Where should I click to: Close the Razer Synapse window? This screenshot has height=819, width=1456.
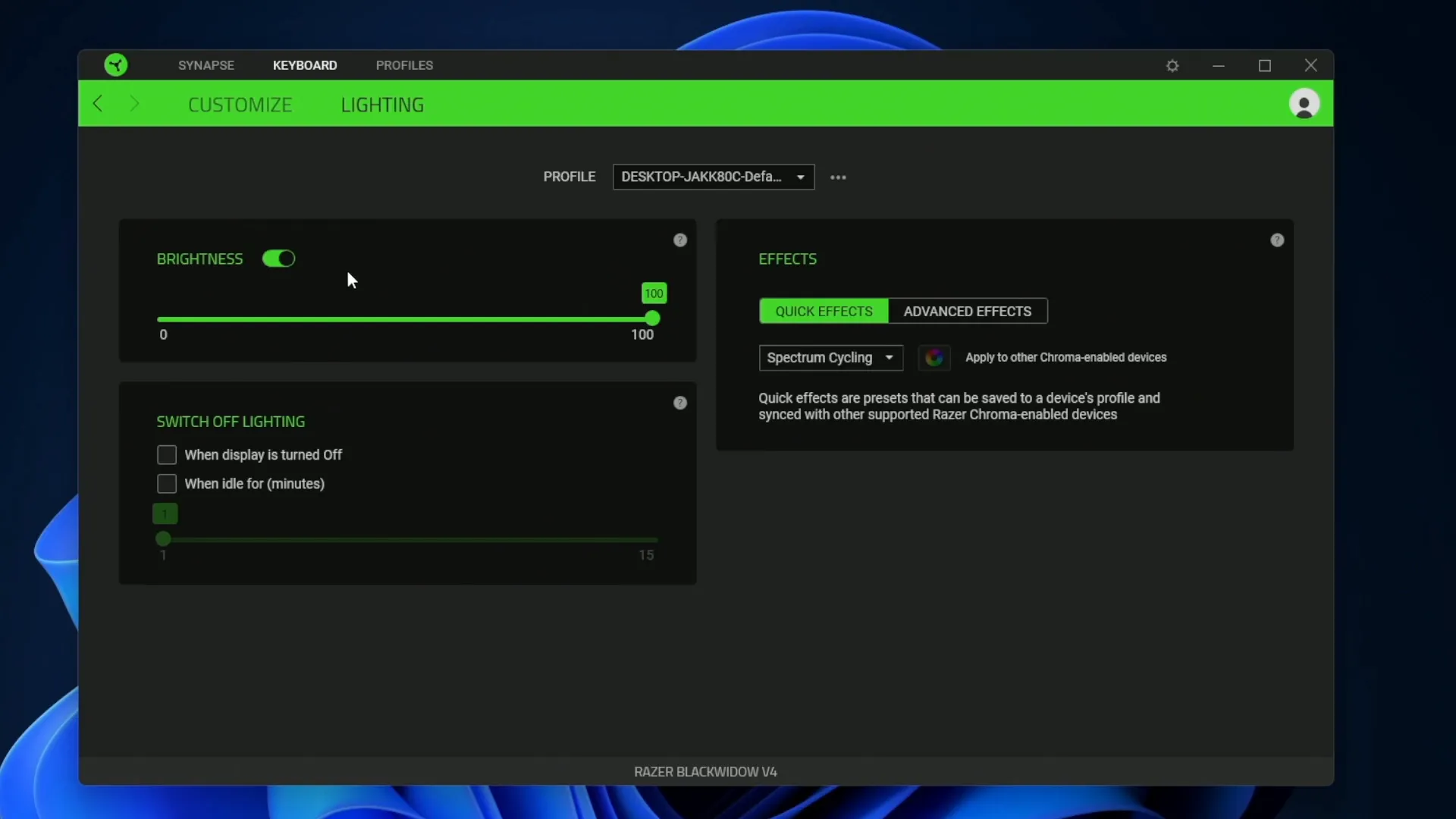[x=1311, y=65]
